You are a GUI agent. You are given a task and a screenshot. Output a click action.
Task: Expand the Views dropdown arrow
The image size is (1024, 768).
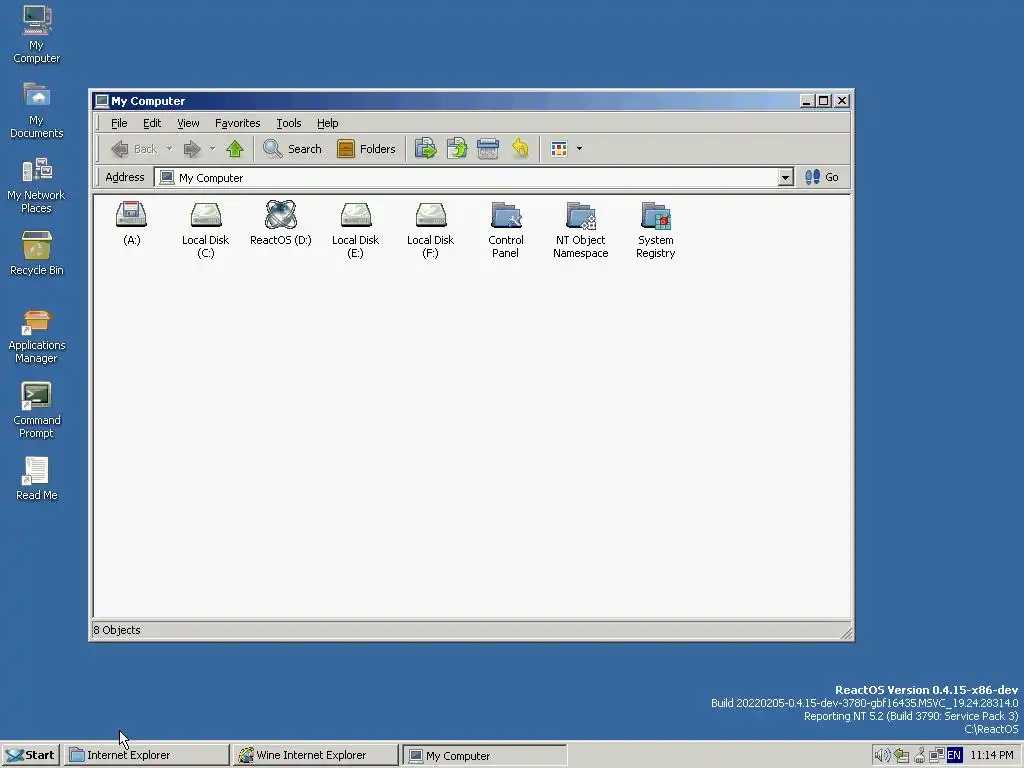click(x=579, y=149)
